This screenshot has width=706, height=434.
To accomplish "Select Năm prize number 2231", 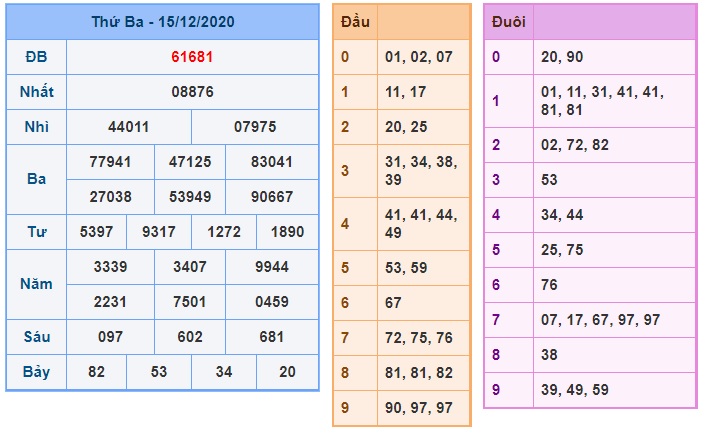I will click(x=110, y=302).
